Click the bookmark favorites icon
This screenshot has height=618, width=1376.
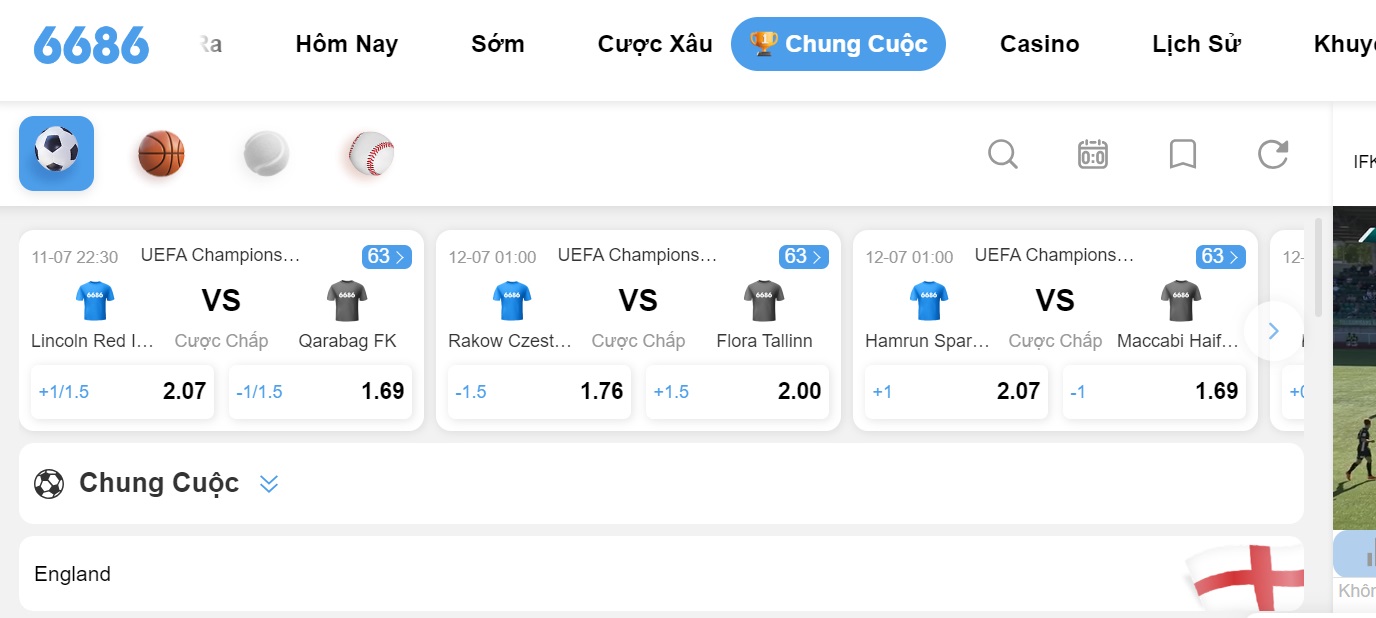(1183, 154)
